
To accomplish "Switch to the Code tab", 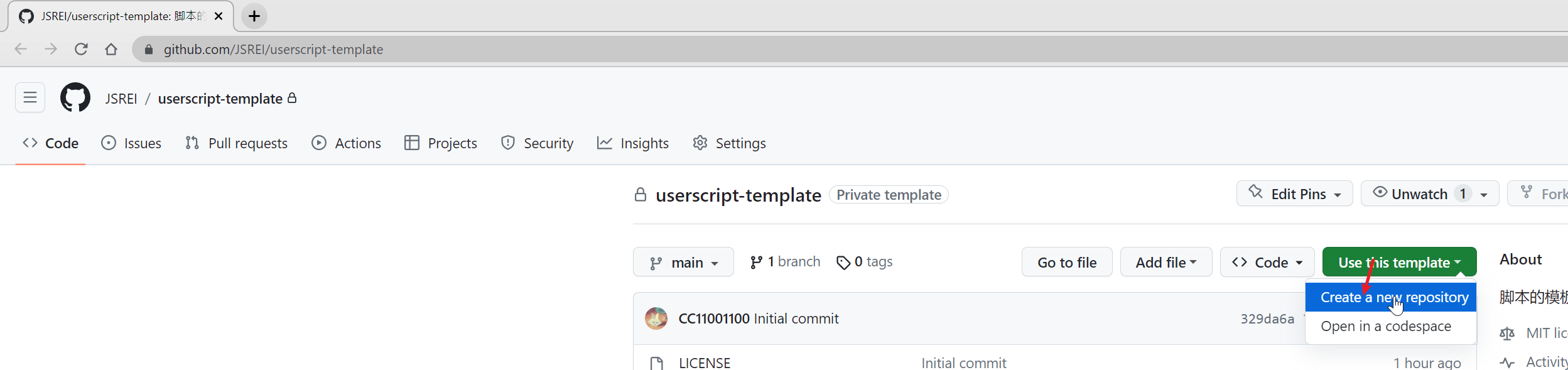I will click(50, 143).
